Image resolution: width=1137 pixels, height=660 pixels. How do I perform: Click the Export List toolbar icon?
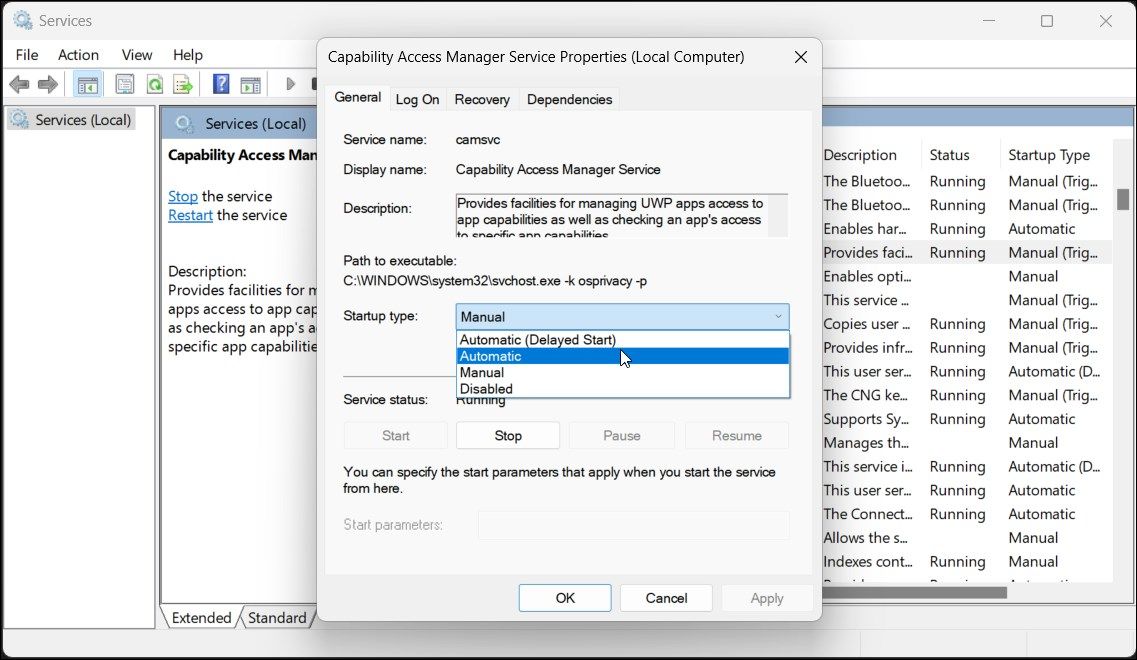[183, 85]
